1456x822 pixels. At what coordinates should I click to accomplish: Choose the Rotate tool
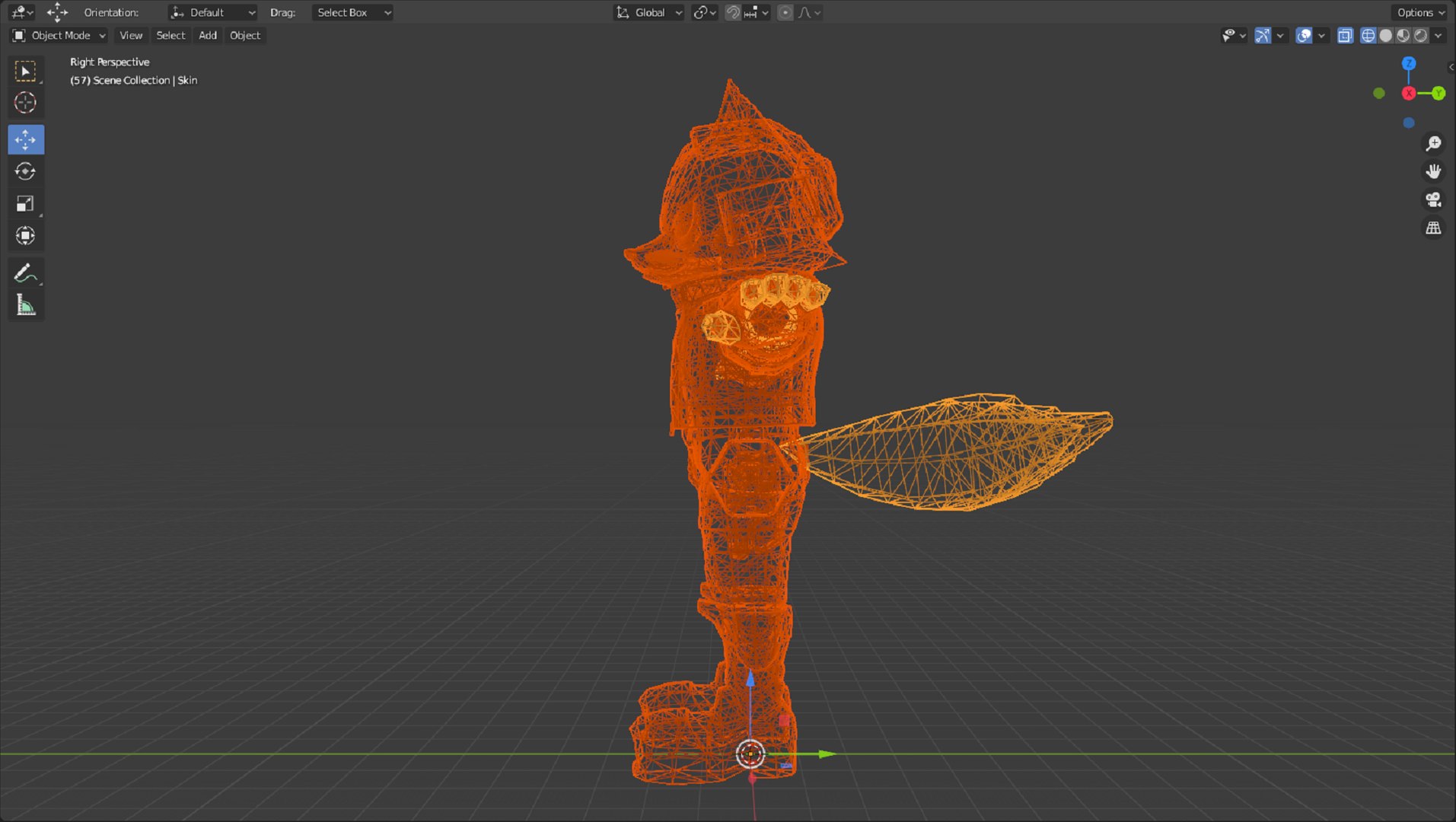click(25, 171)
